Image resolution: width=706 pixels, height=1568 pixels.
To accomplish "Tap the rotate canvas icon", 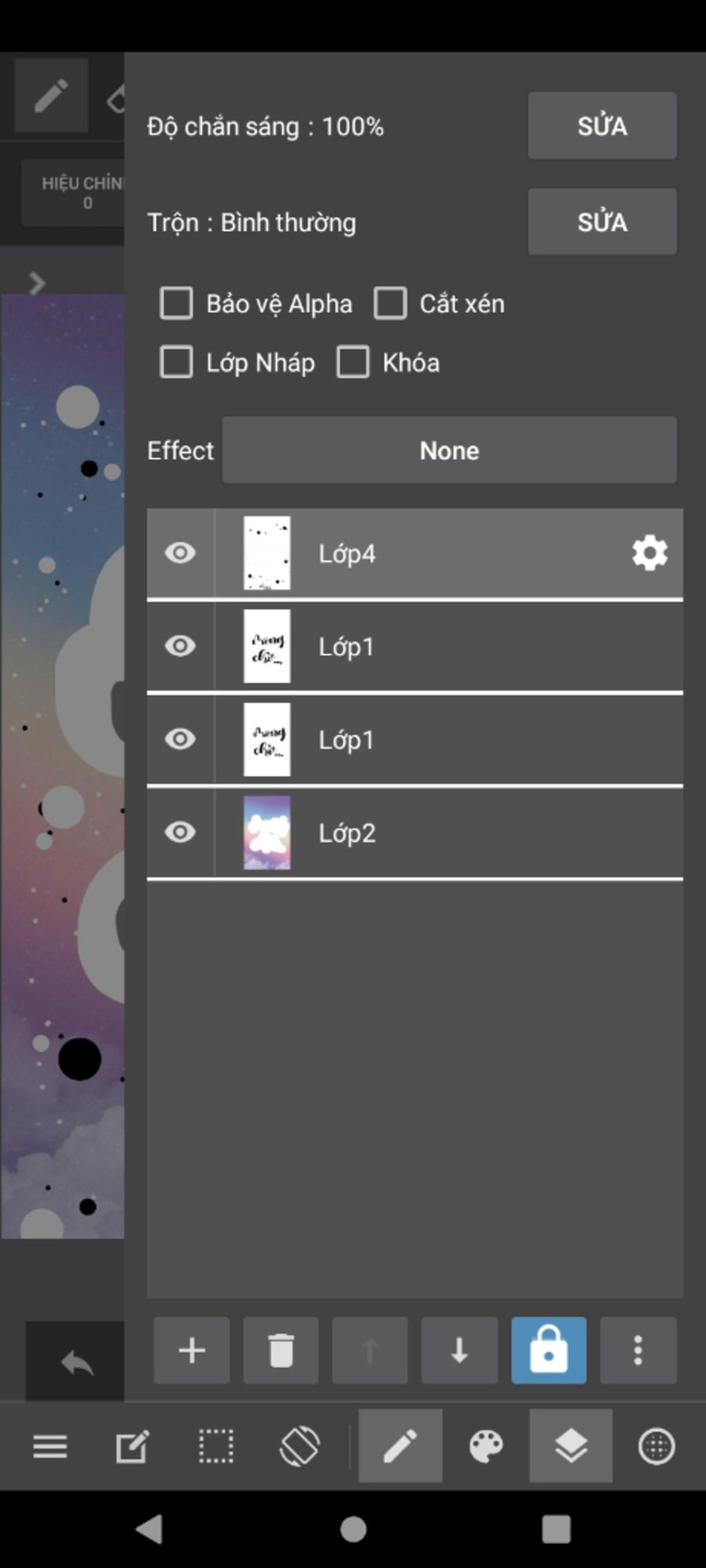I will coord(300,1446).
